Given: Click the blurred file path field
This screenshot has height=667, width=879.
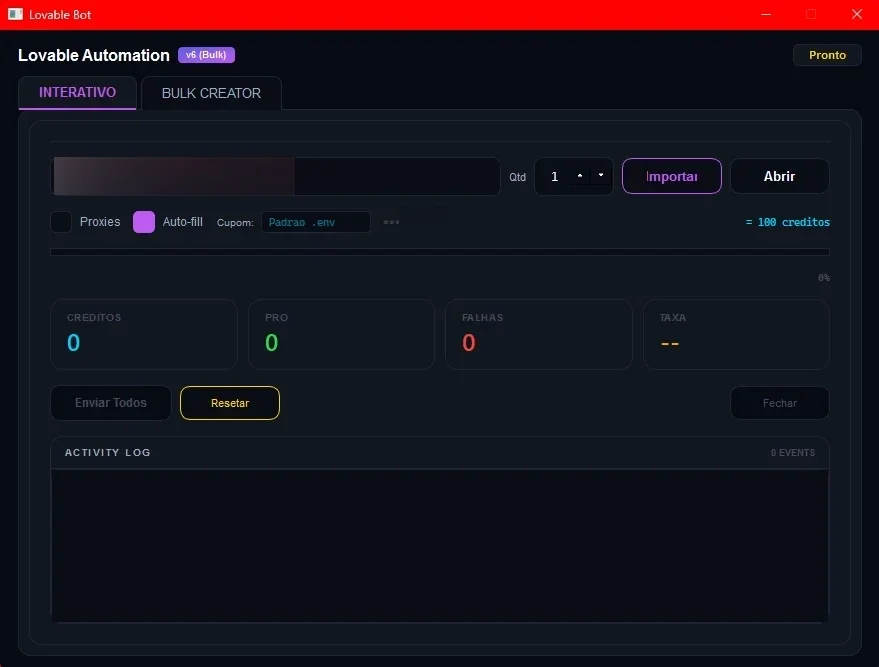Looking at the screenshot, I should coord(275,176).
